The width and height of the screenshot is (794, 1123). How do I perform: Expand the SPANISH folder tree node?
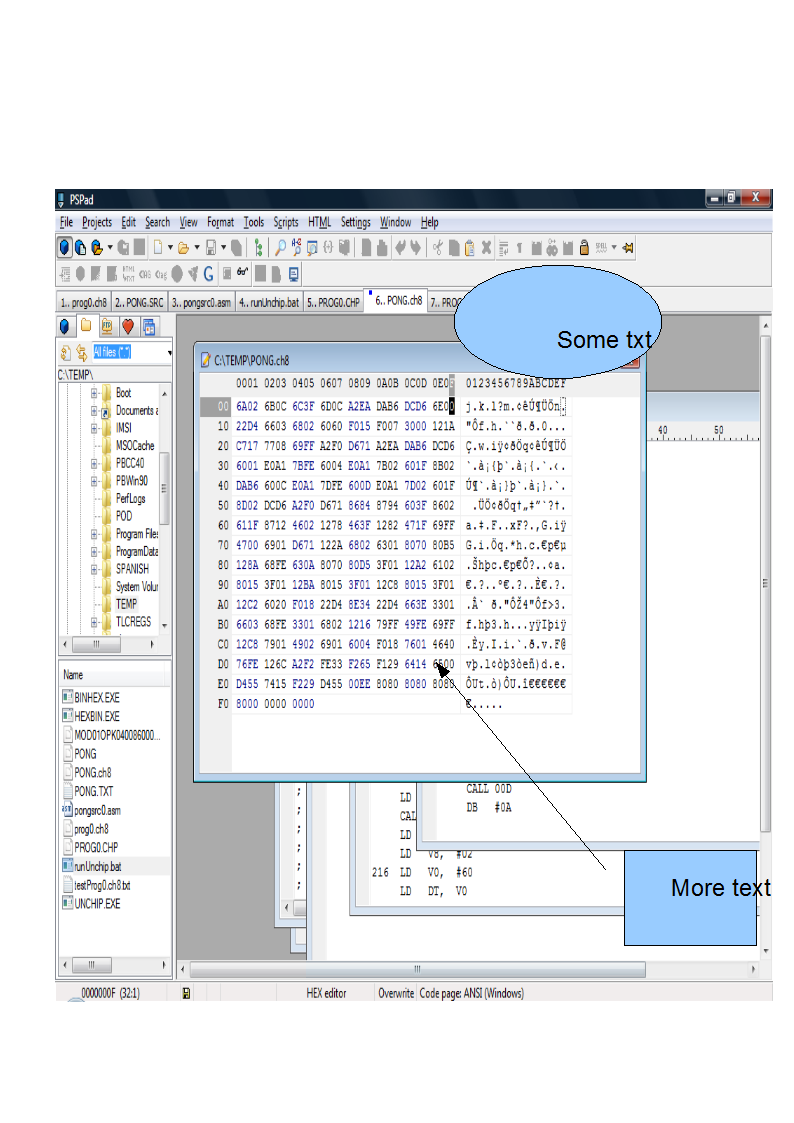(94, 569)
